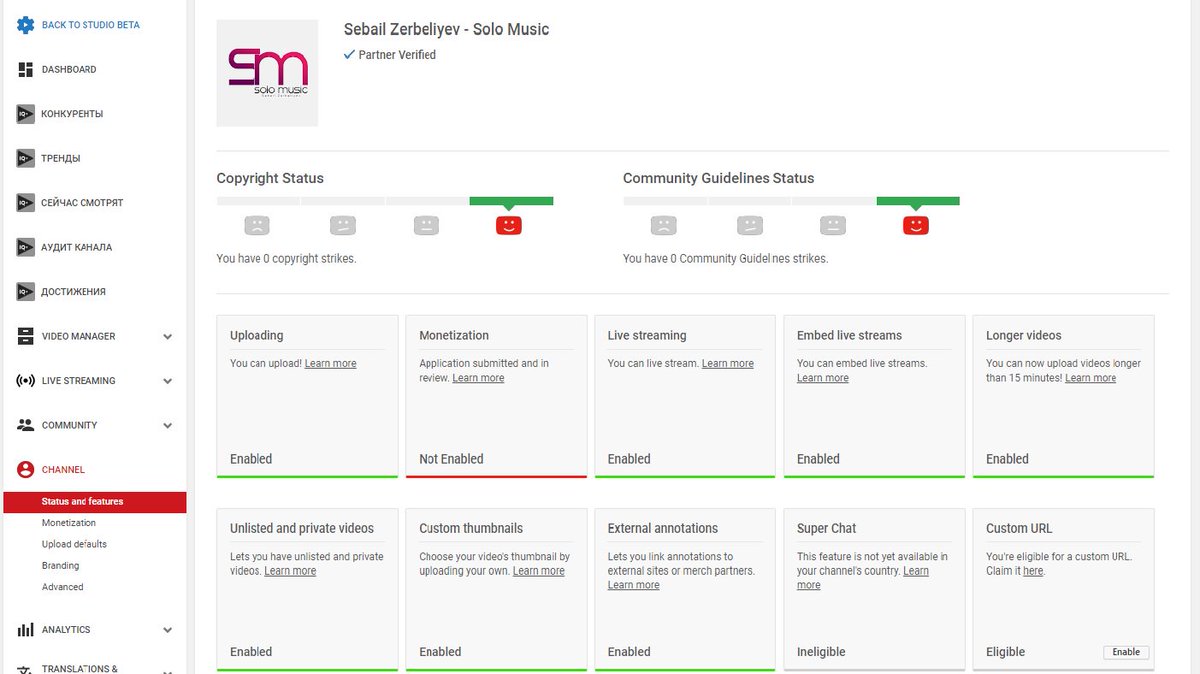Open Back to Studio Beta
The image size is (1200, 674).
tap(91, 25)
